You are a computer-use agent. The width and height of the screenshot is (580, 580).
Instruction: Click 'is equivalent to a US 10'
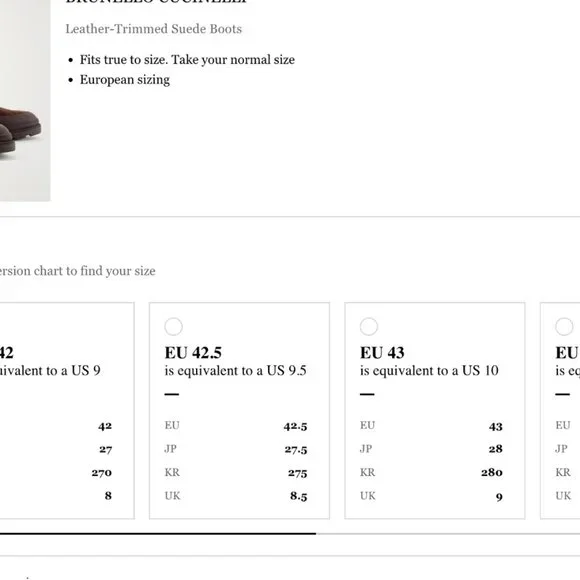coord(429,371)
